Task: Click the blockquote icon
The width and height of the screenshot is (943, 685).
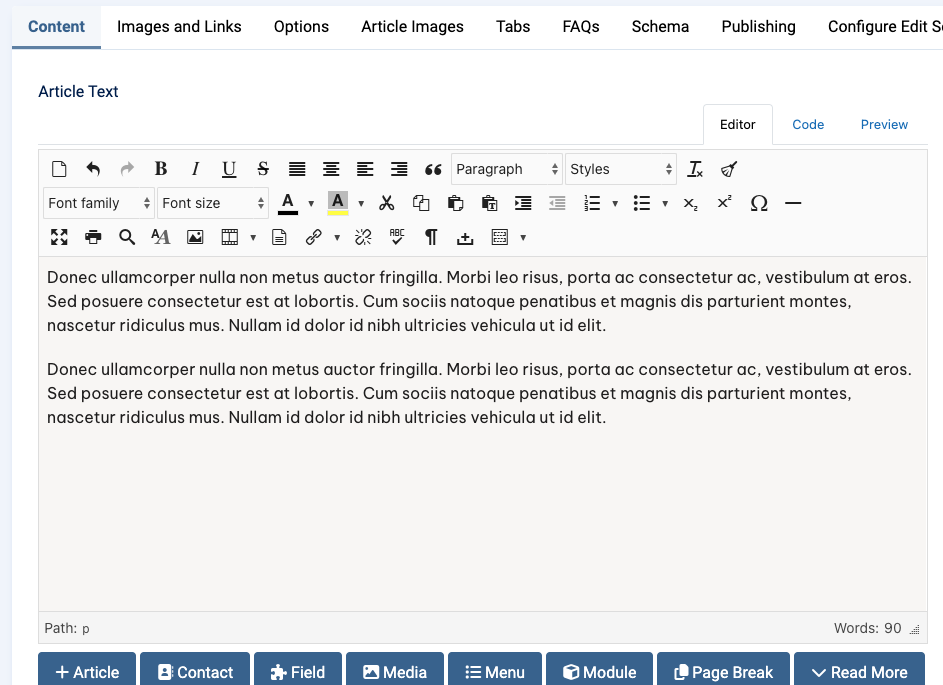Action: coord(433,169)
